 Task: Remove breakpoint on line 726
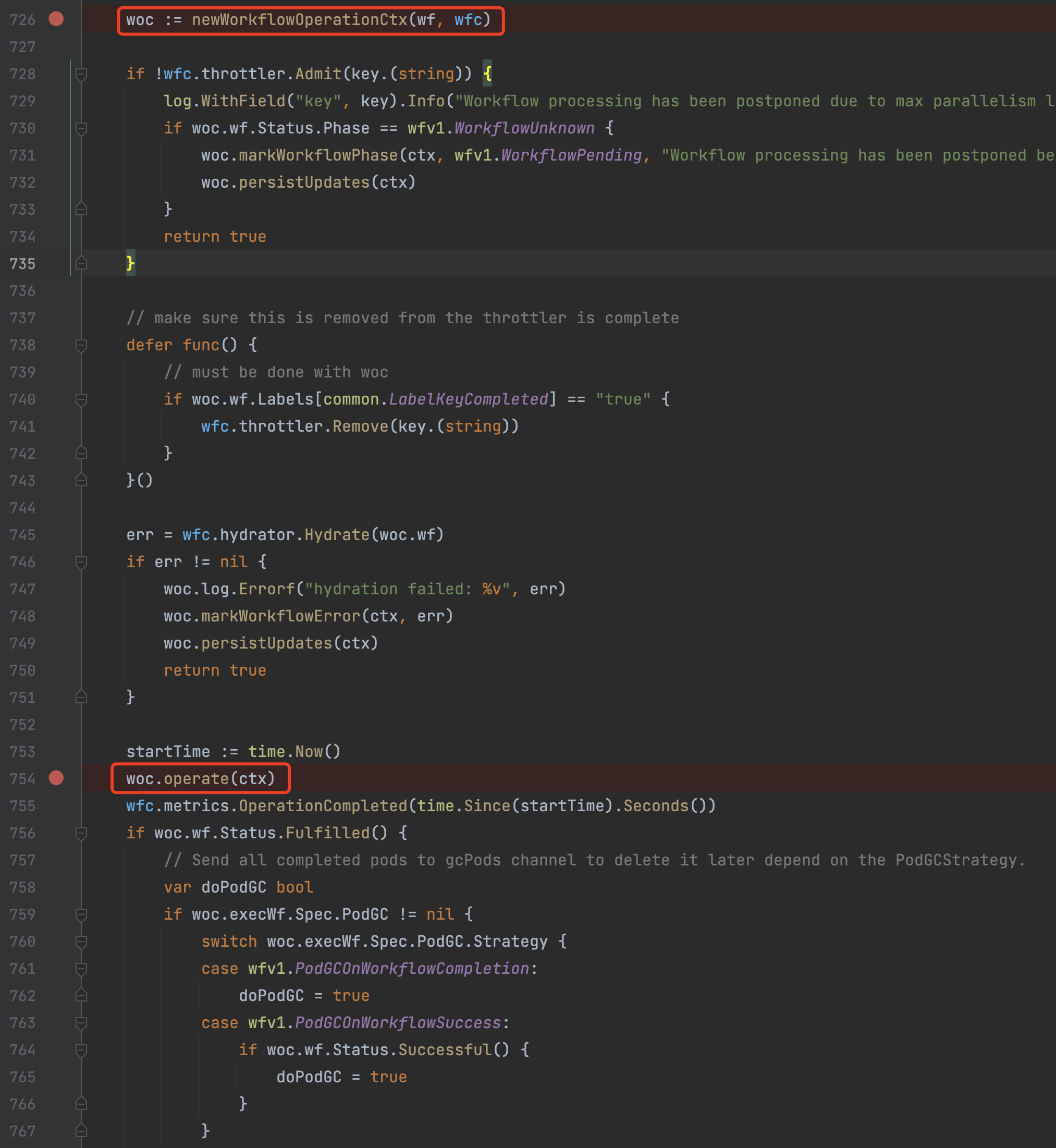[56, 19]
